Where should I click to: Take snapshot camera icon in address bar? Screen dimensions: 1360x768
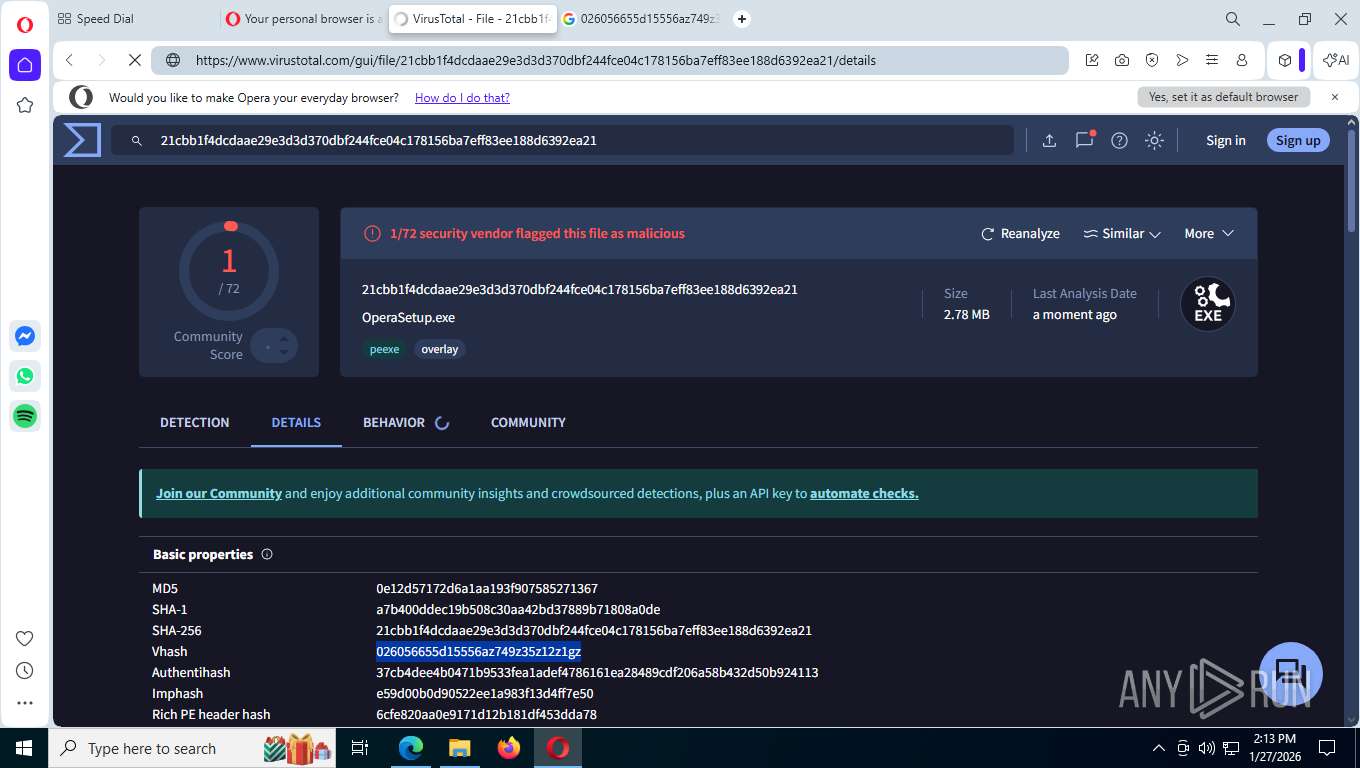(x=1122, y=60)
